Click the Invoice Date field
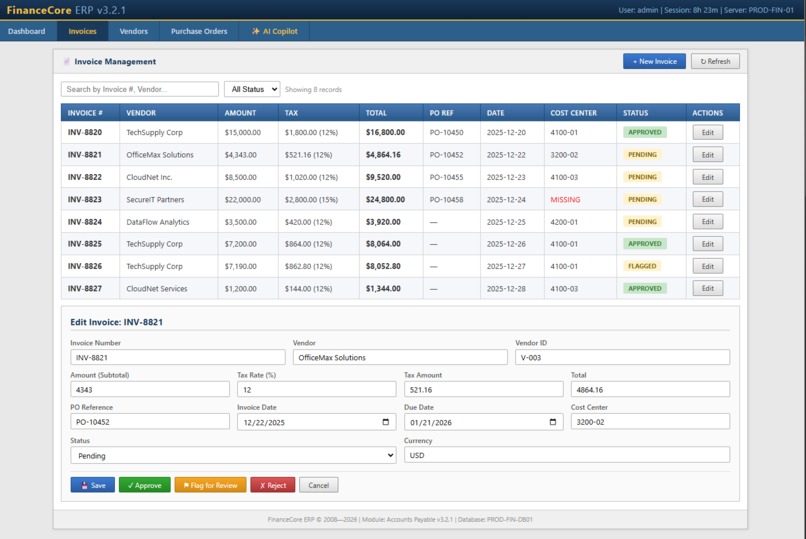806x539 pixels. pos(317,422)
